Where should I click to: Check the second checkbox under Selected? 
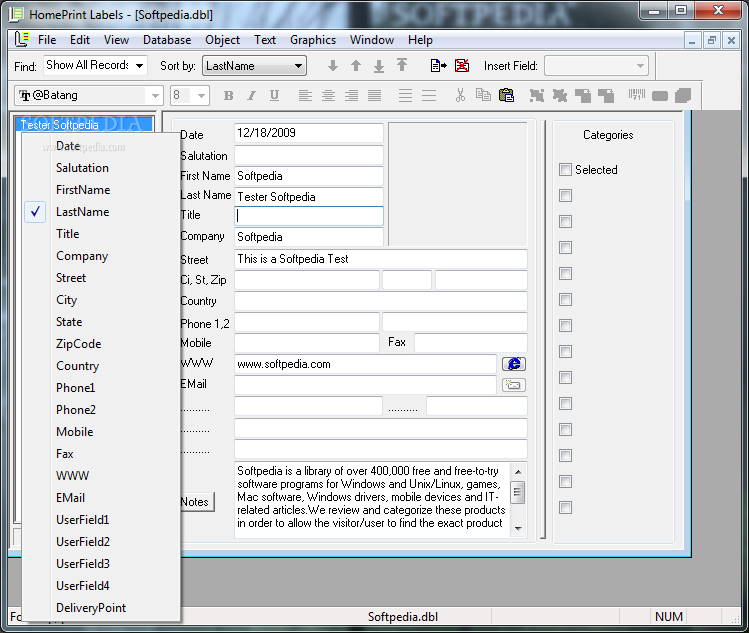[x=565, y=222]
